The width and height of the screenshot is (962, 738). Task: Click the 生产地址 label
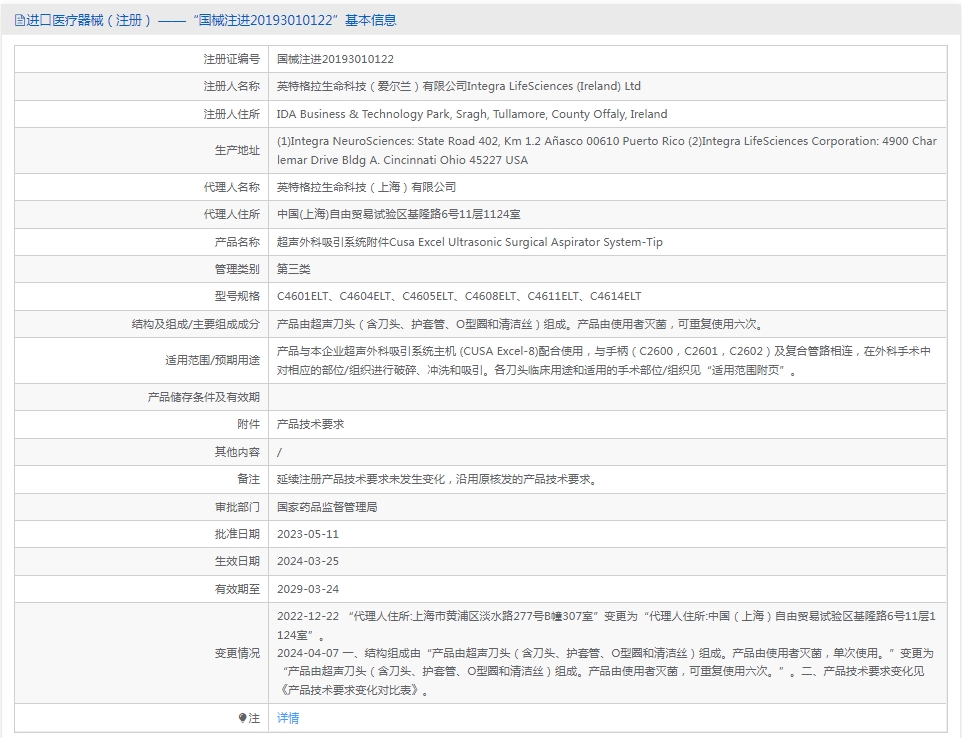[237, 150]
